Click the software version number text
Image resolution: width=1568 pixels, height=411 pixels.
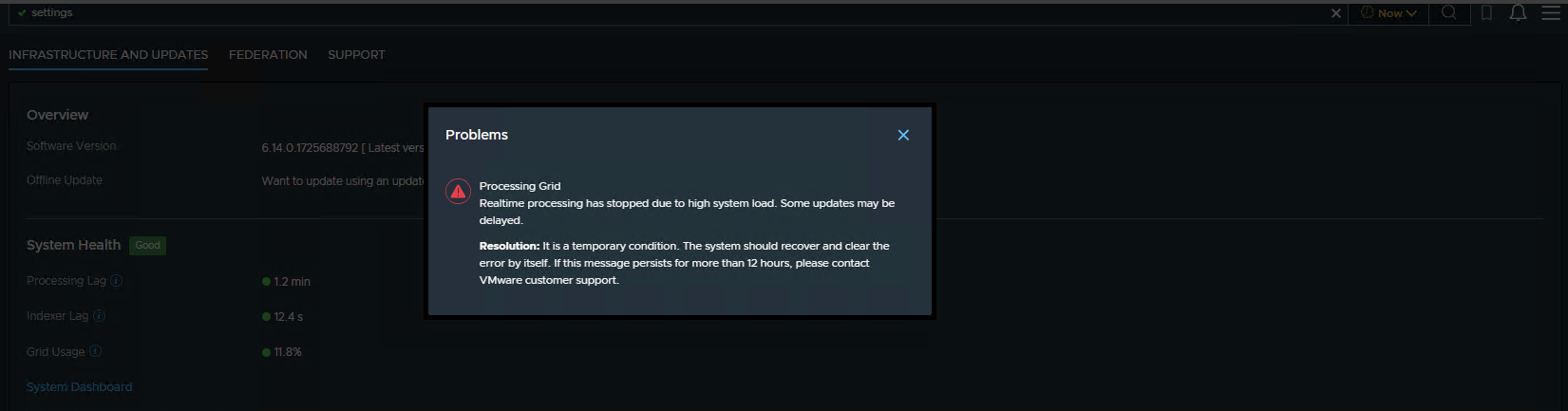tap(310, 148)
